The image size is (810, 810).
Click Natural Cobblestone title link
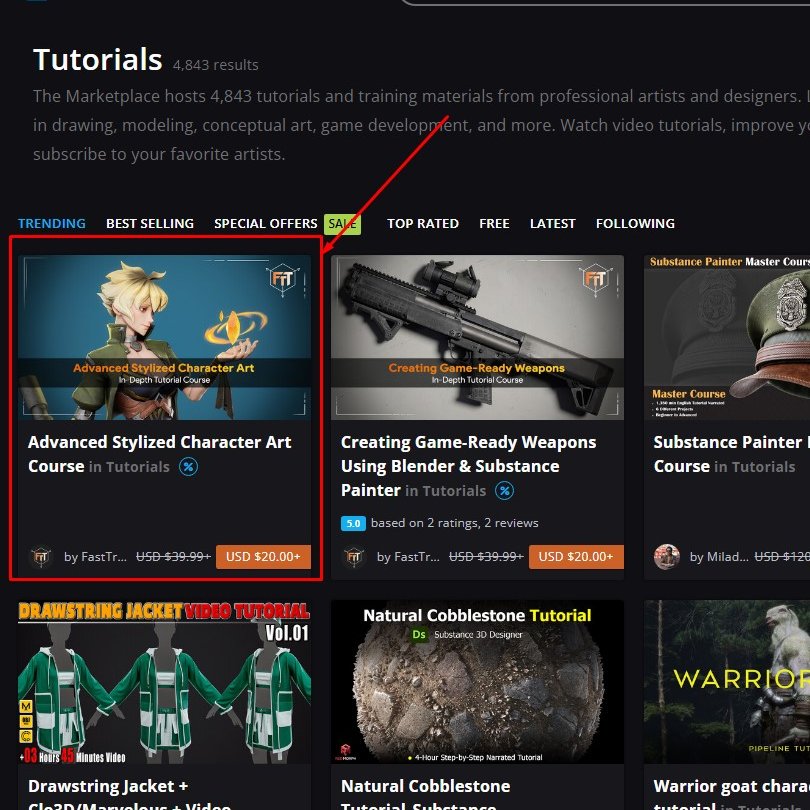[x=426, y=795]
